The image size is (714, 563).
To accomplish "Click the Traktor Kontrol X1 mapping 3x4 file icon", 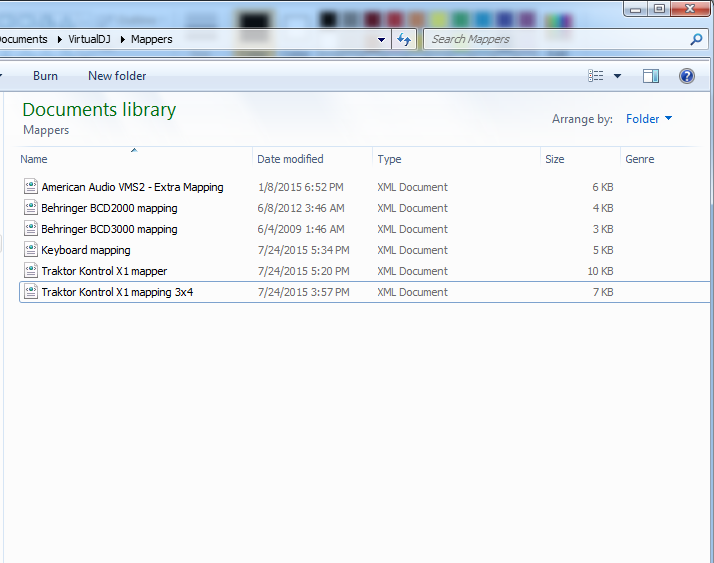I will point(31,292).
